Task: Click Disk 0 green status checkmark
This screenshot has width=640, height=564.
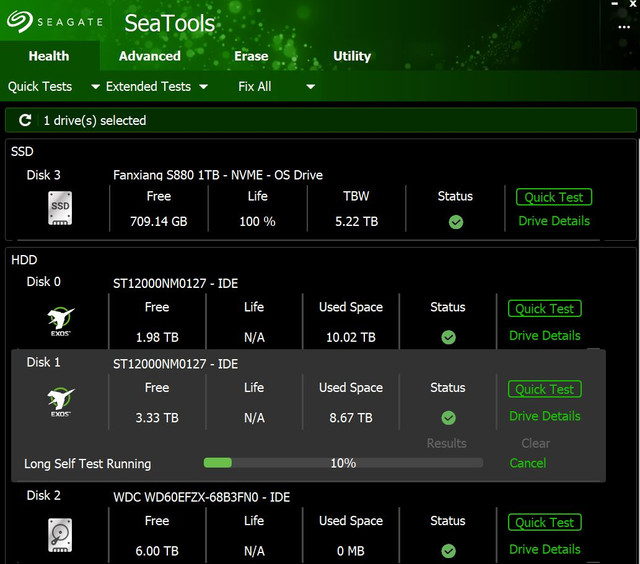Action: coord(448,337)
